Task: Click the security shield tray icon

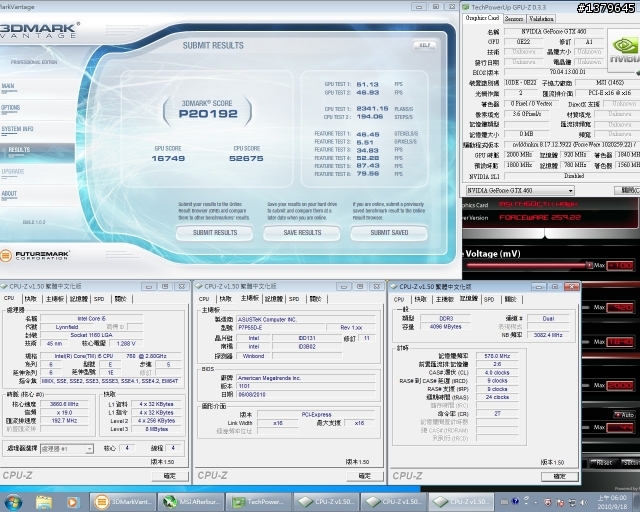Action: [x=548, y=502]
